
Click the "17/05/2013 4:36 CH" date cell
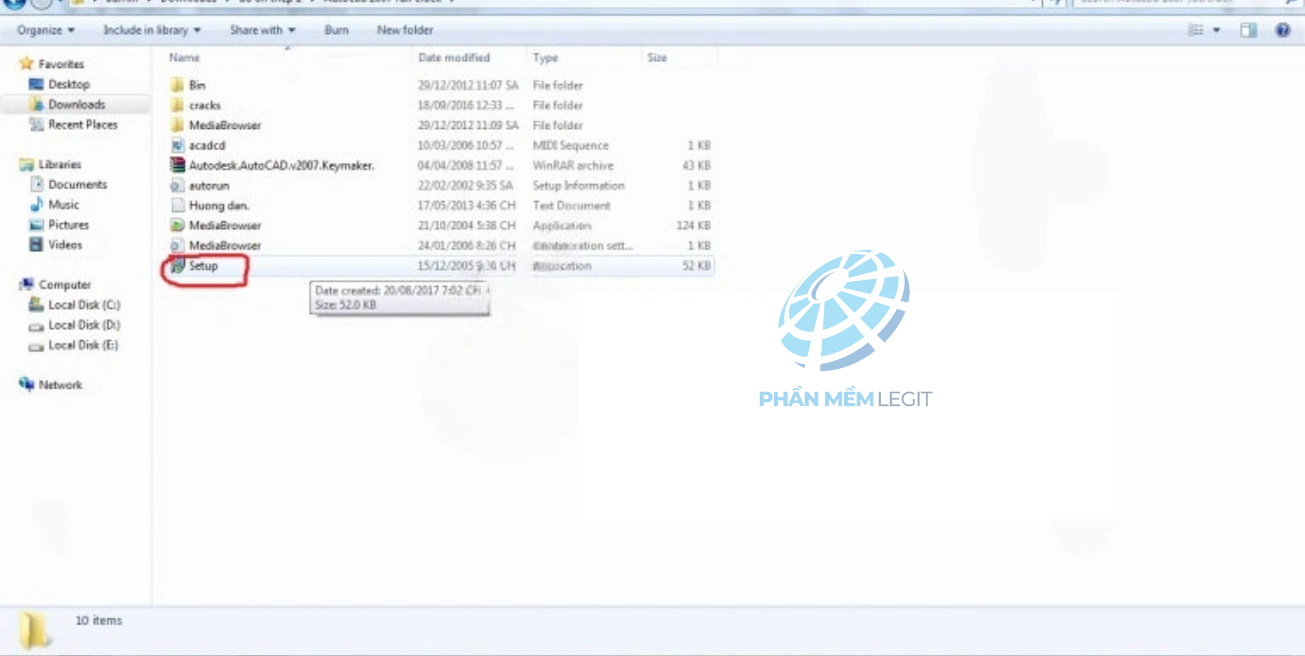pyautogui.click(x=467, y=205)
